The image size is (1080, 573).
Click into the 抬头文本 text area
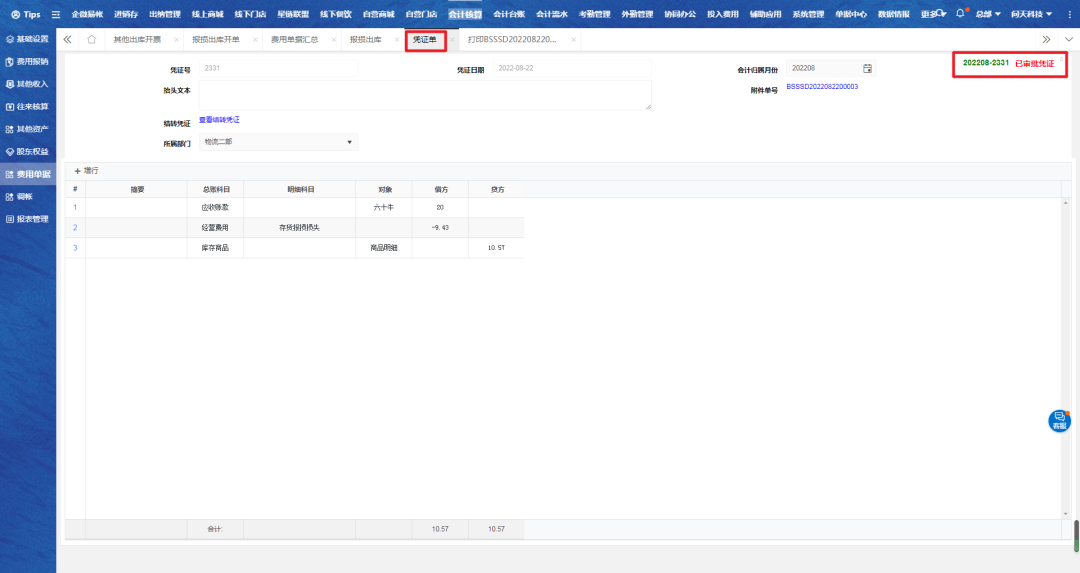coord(425,95)
